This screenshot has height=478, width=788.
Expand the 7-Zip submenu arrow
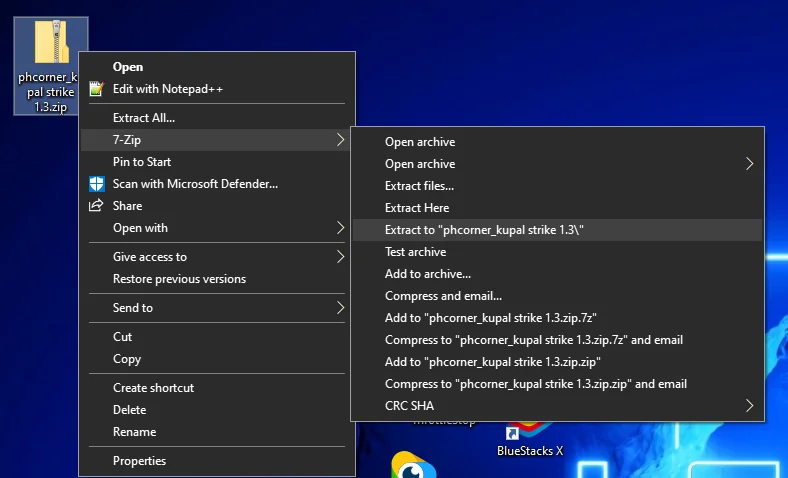pyautogui.click(x=340, y=140)
